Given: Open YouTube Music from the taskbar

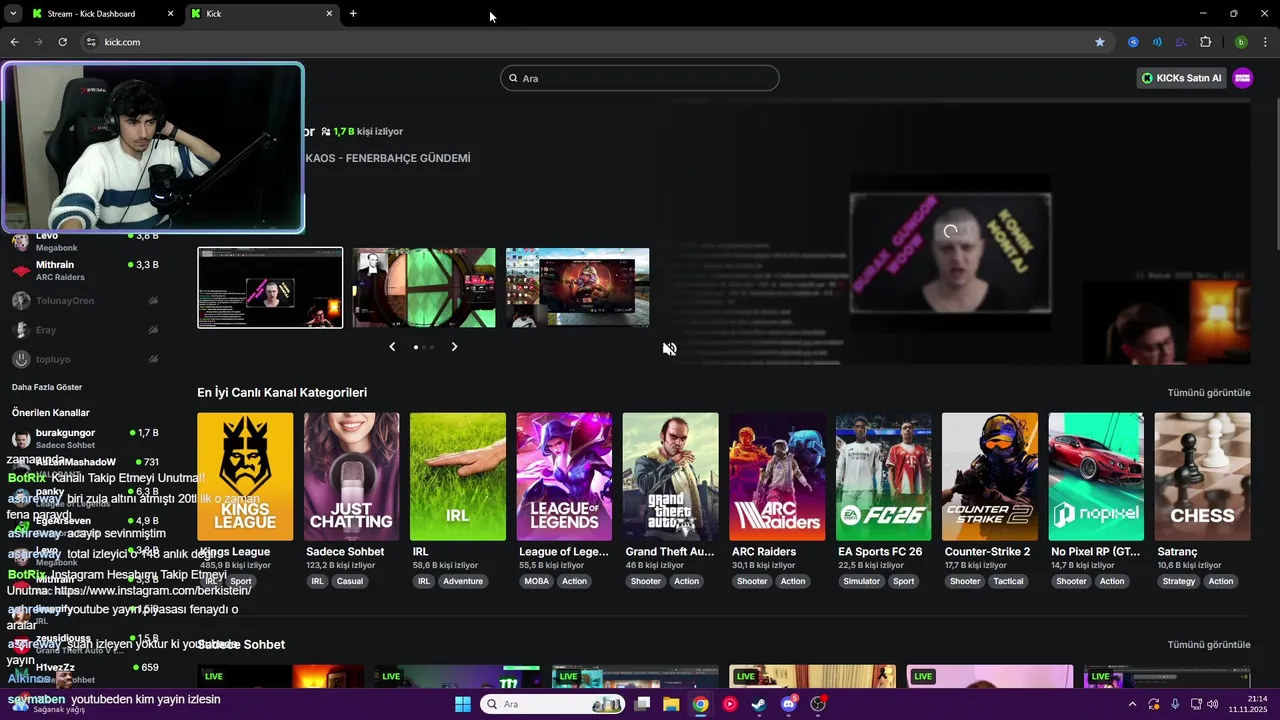Looking at the screenshot, I should (x=730, y=704).
